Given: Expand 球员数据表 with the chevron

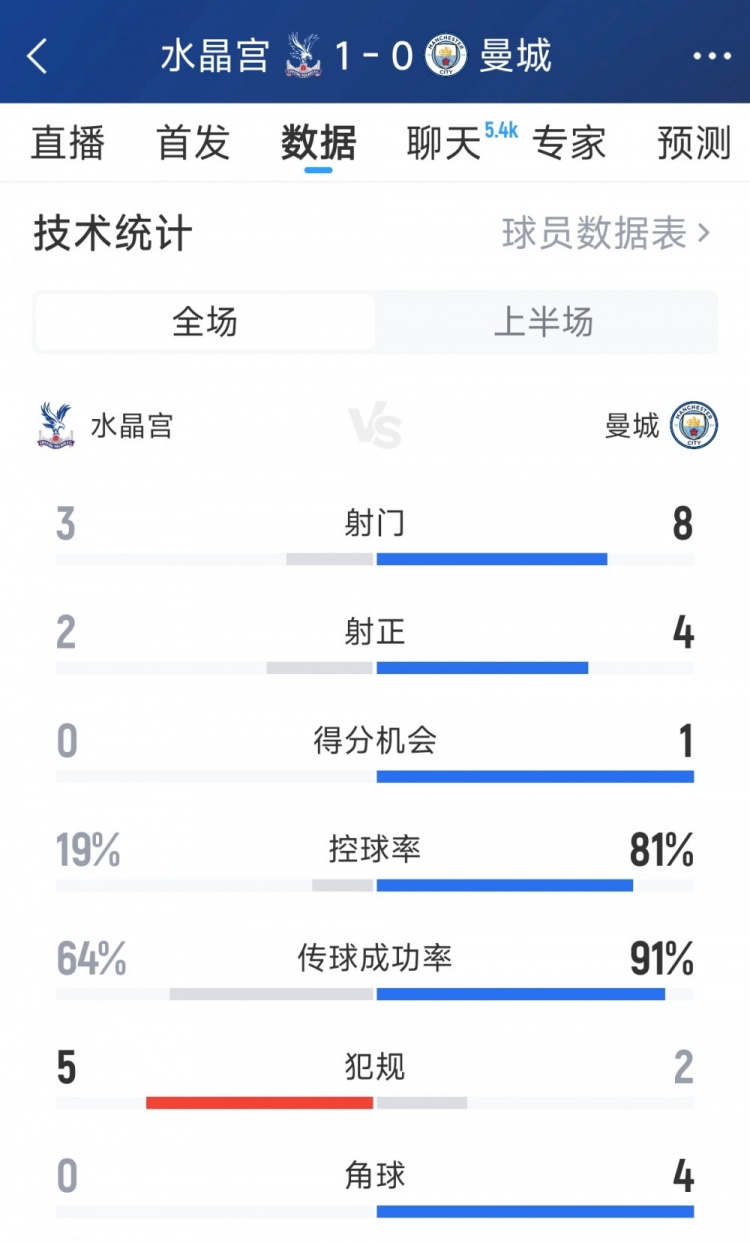Looking at the screenshot, I should point(606,234).
